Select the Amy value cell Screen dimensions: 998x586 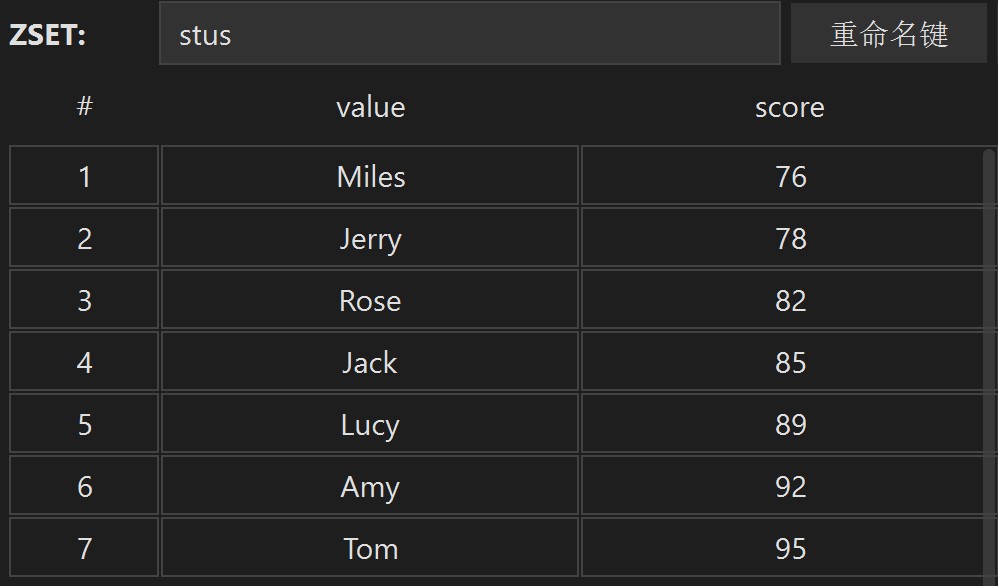(370, 485)
